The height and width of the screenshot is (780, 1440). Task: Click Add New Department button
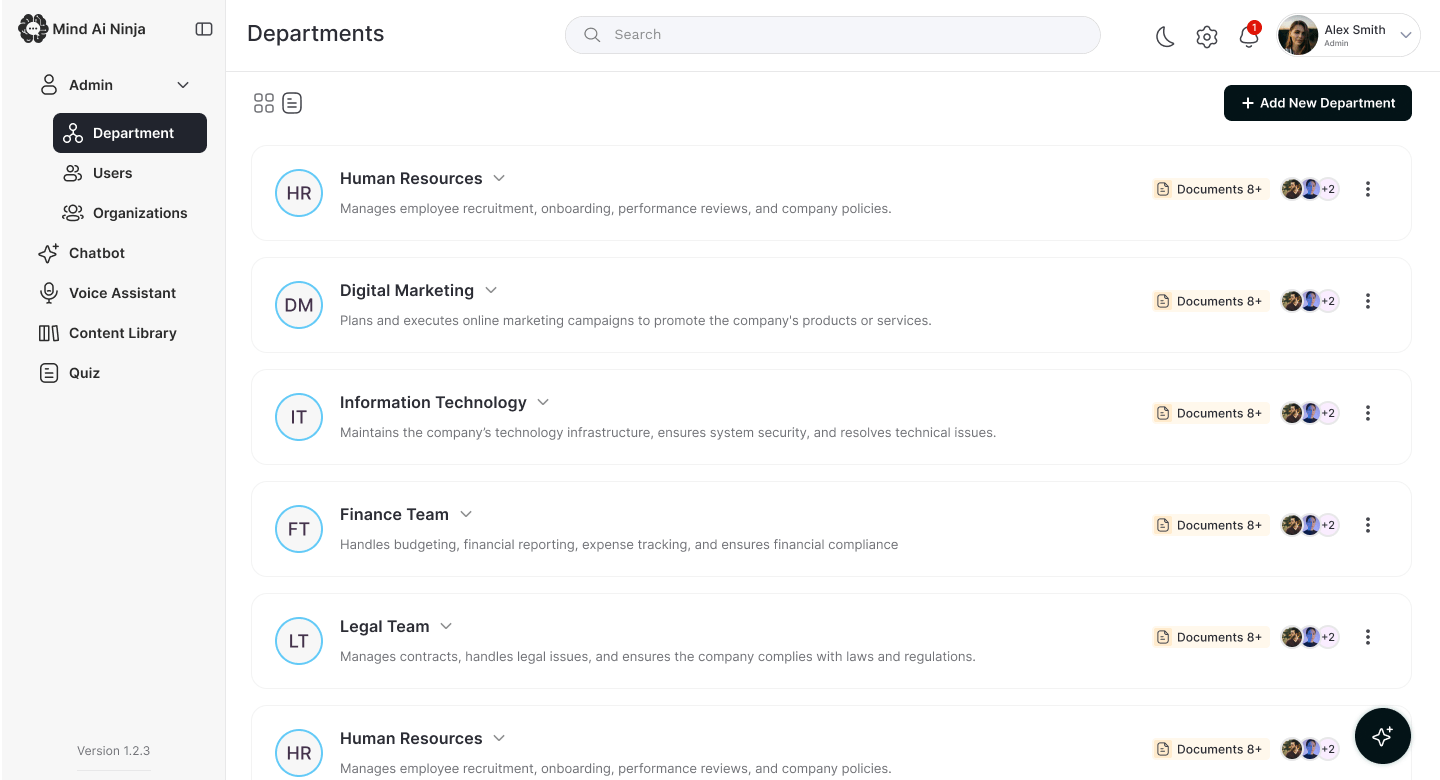1318,103
